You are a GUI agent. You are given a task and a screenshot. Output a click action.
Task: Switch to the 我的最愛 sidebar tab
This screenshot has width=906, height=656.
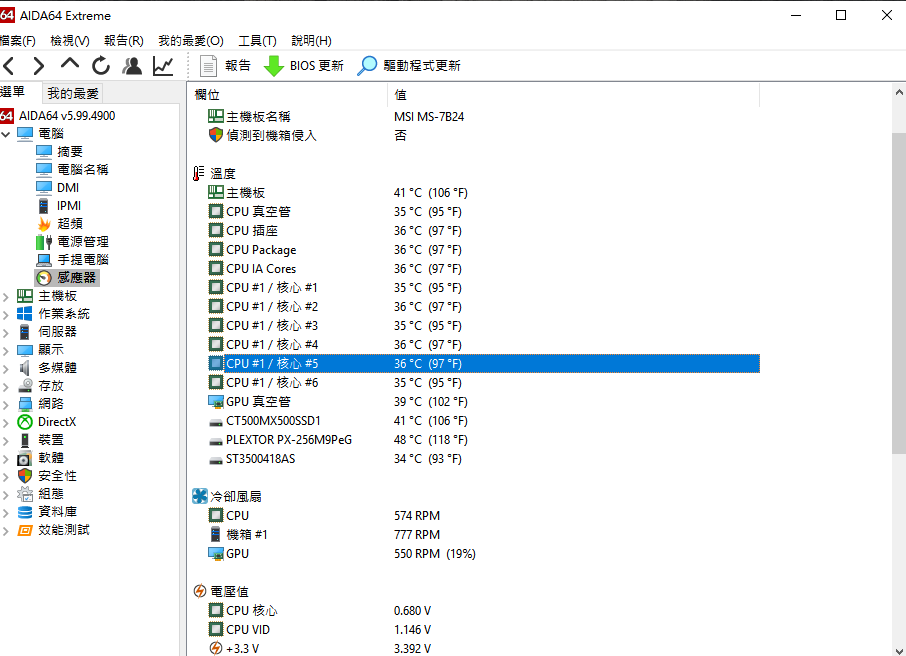click(73, 93)
